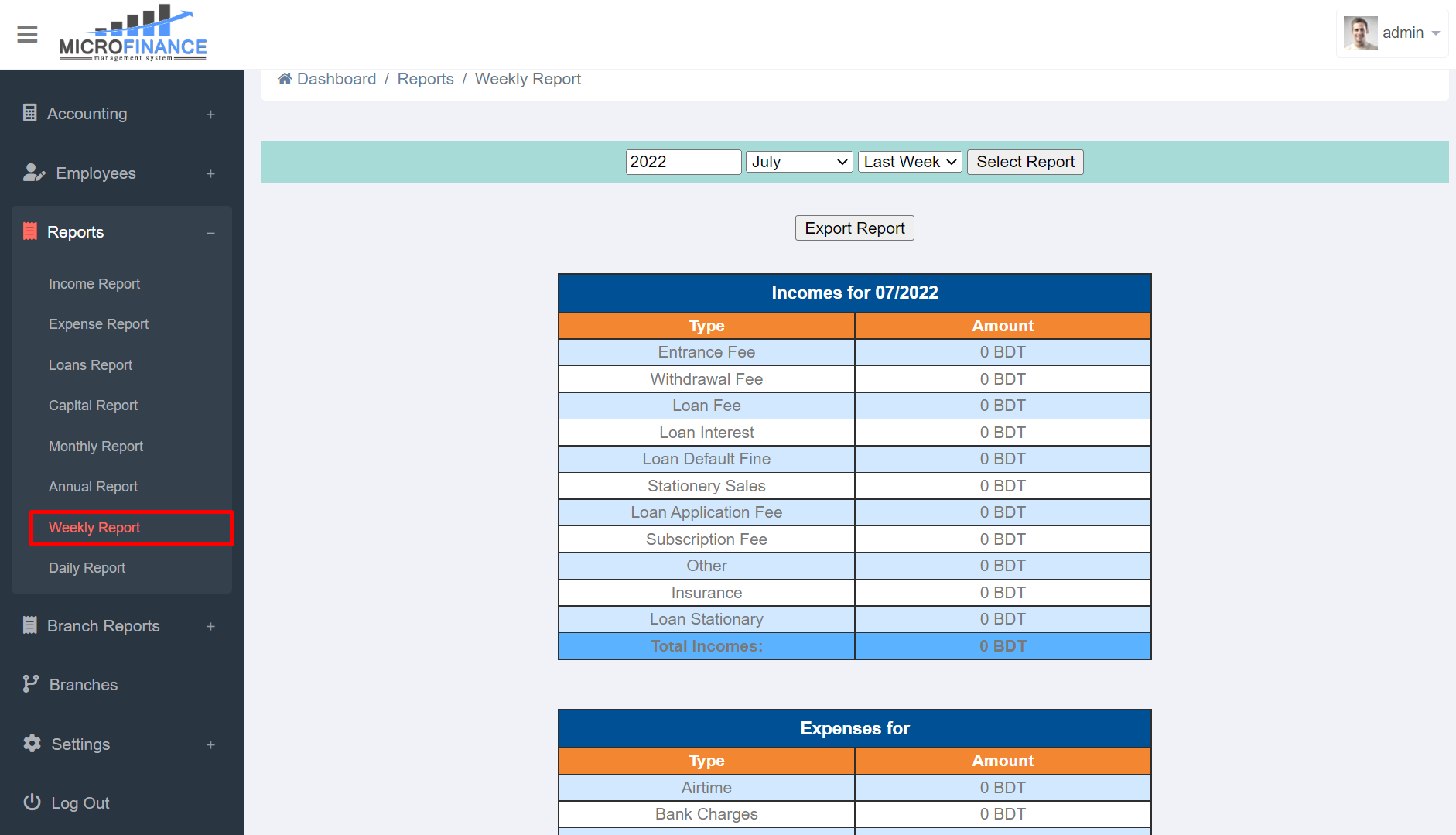Click the Branch Reports document icon
The height and width of the screenshot is (835, 1456).
tap(30, 625)
